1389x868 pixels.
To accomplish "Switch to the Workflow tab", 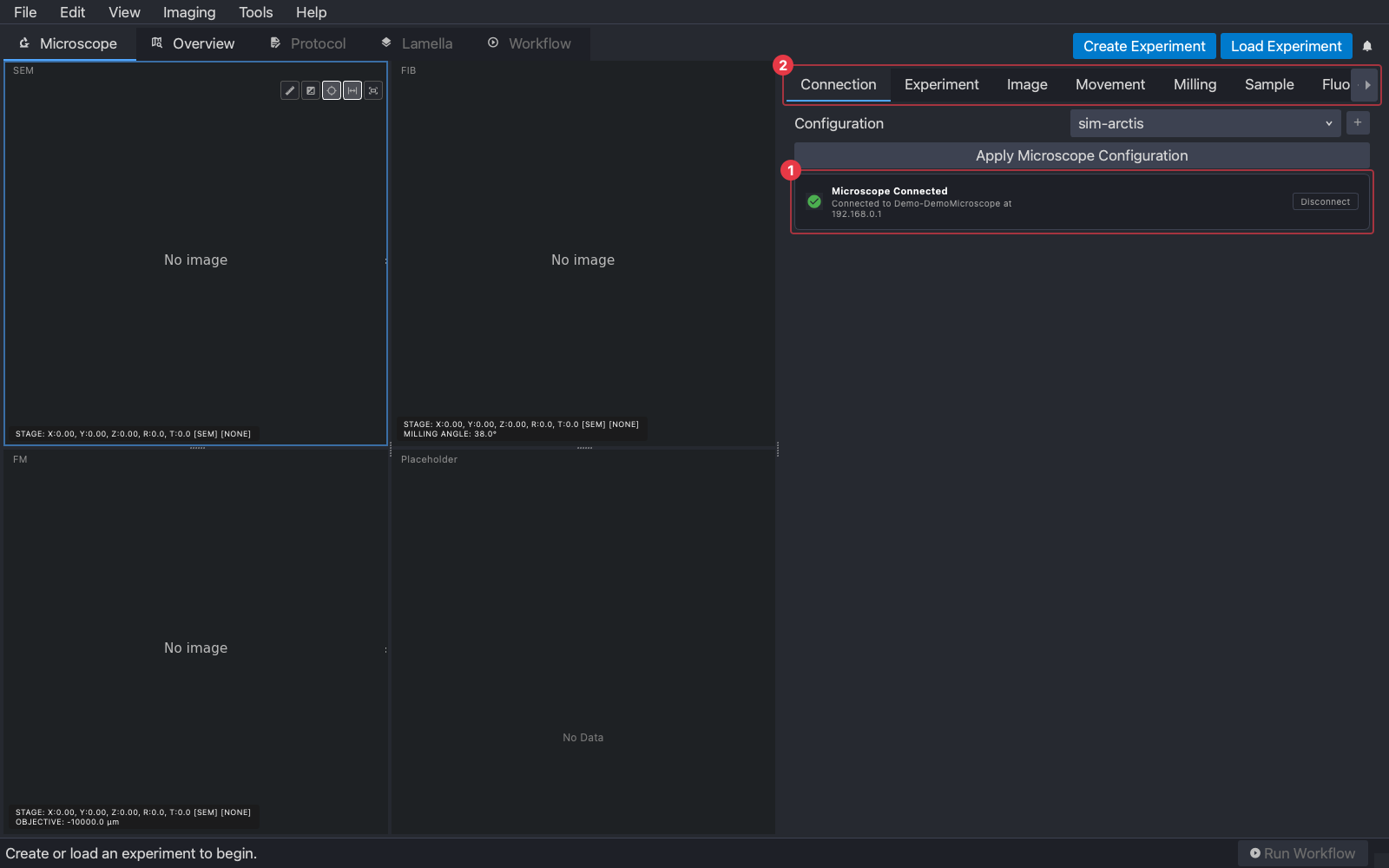I will [x=530, y=43].
